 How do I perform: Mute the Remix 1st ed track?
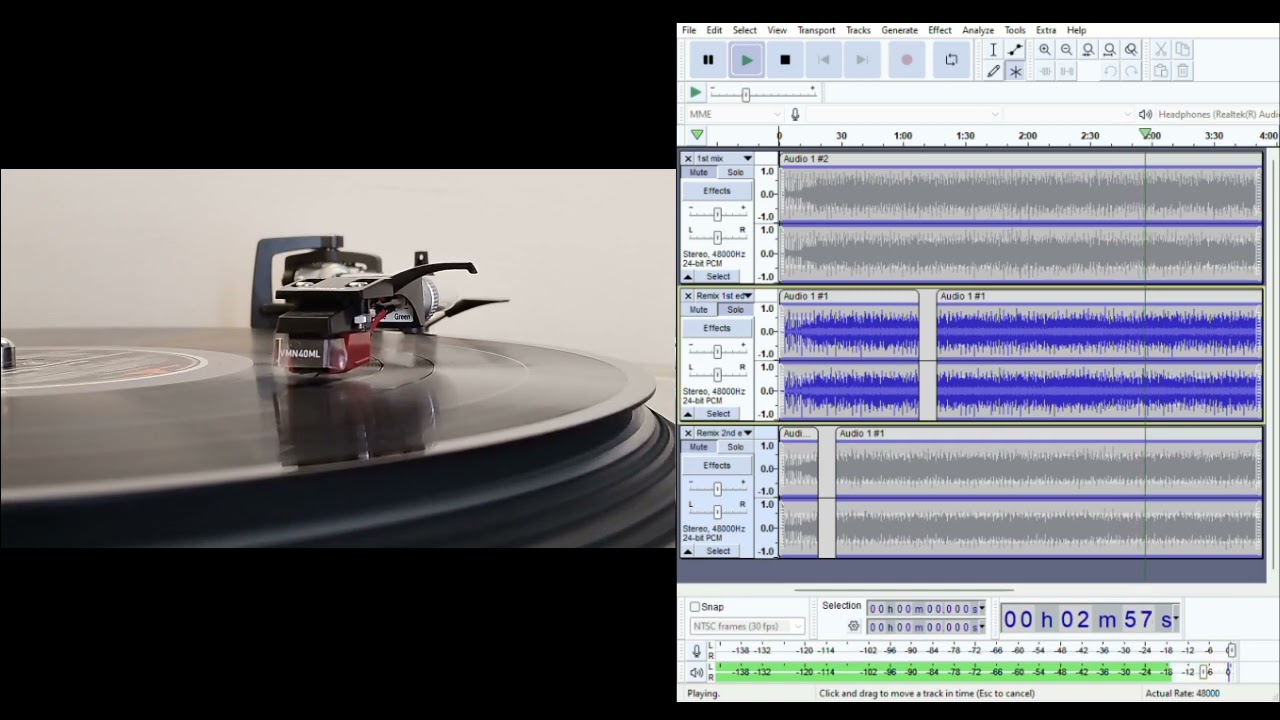698,309
